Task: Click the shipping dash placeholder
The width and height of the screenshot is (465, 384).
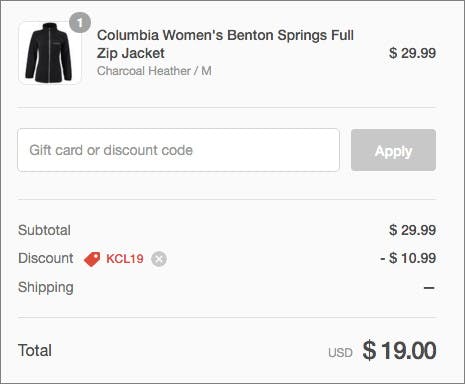Action: pyautogui.click(x=429, y=287)
